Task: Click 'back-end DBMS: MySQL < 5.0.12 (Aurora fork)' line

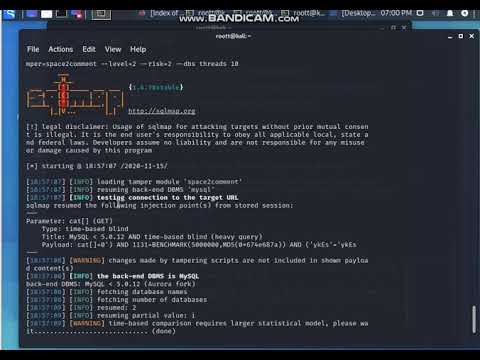Action: point(111,284)
